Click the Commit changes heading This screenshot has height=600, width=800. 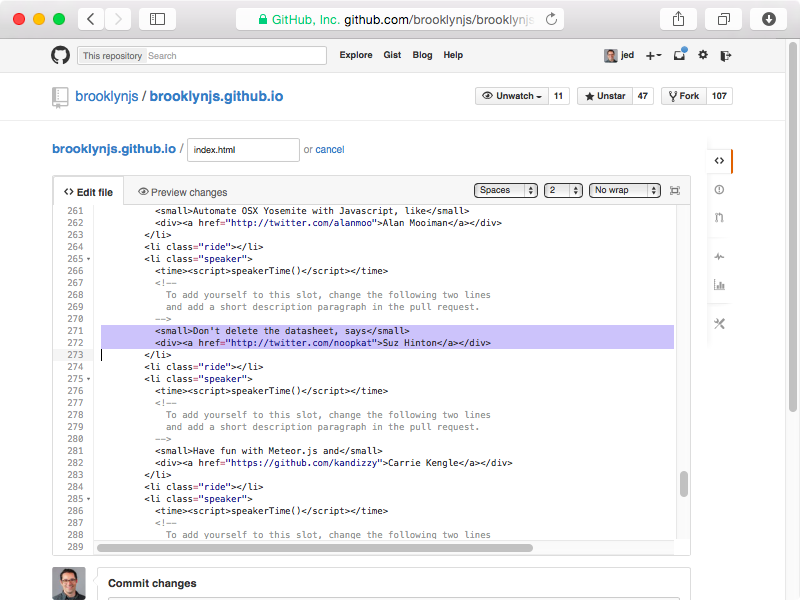[152, 583]
